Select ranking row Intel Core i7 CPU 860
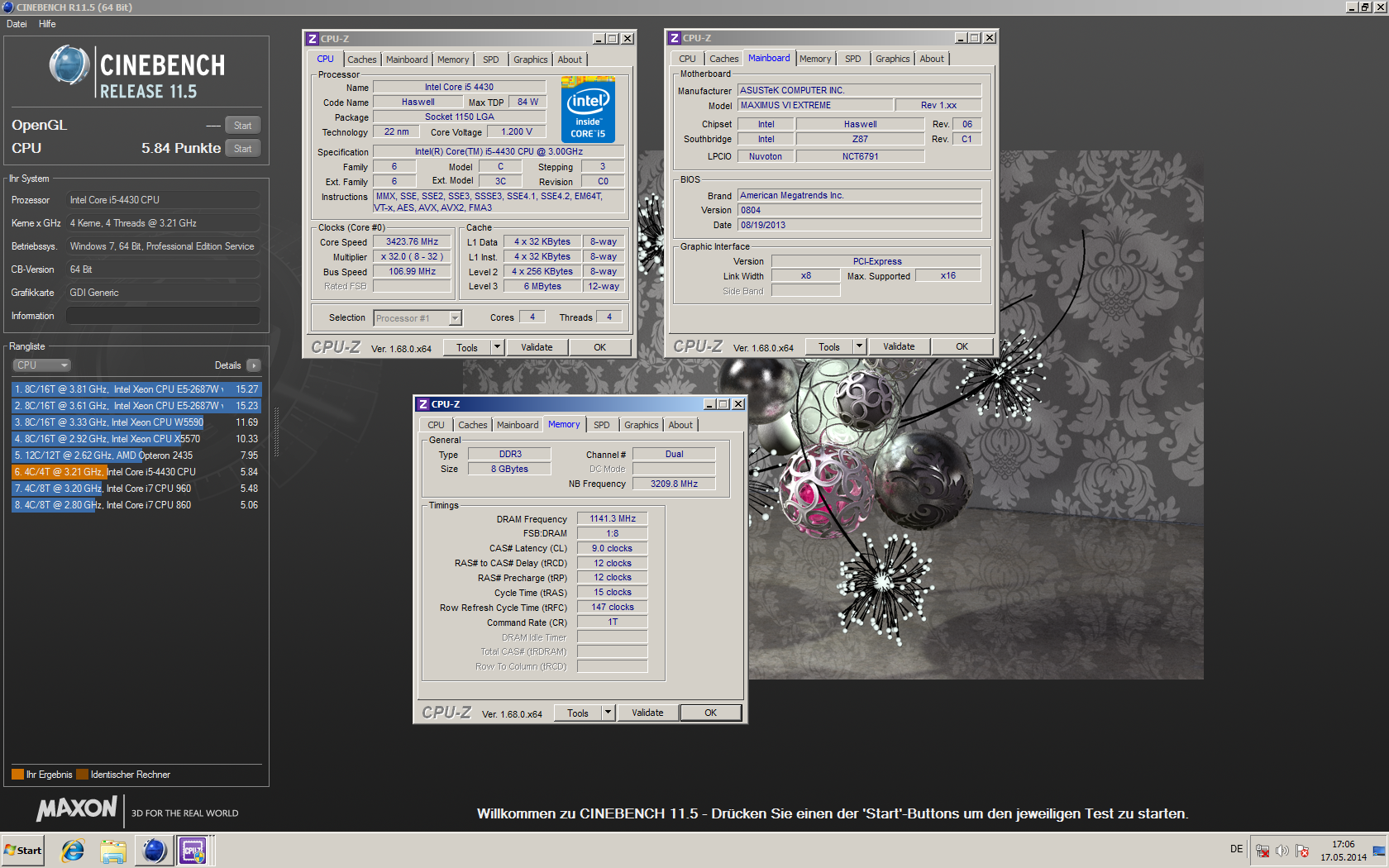 tap(136, 504)
